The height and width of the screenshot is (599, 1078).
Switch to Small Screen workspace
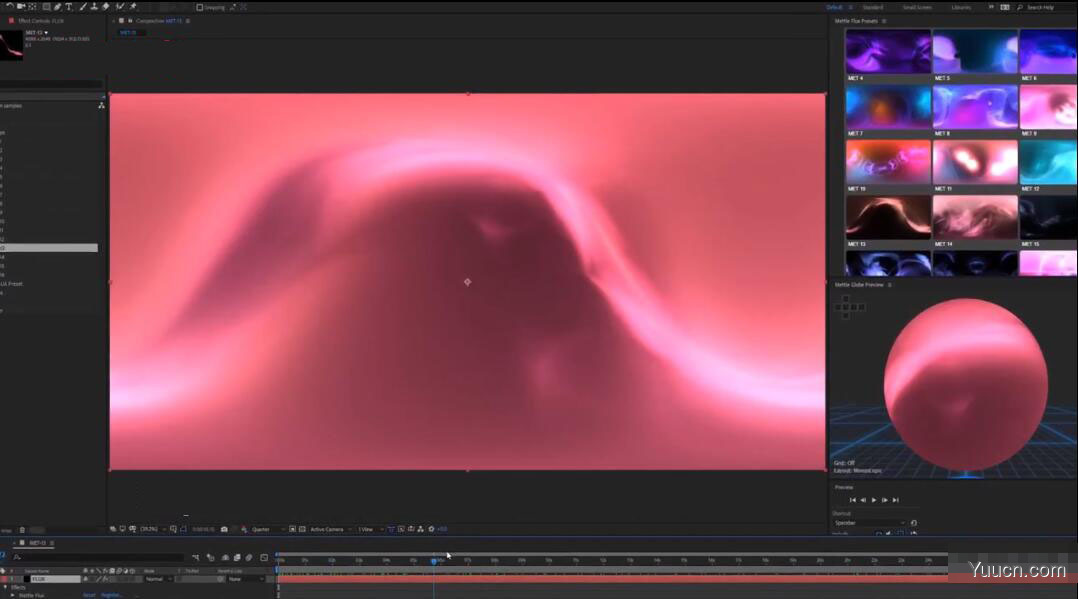click(x=917, y=8)
